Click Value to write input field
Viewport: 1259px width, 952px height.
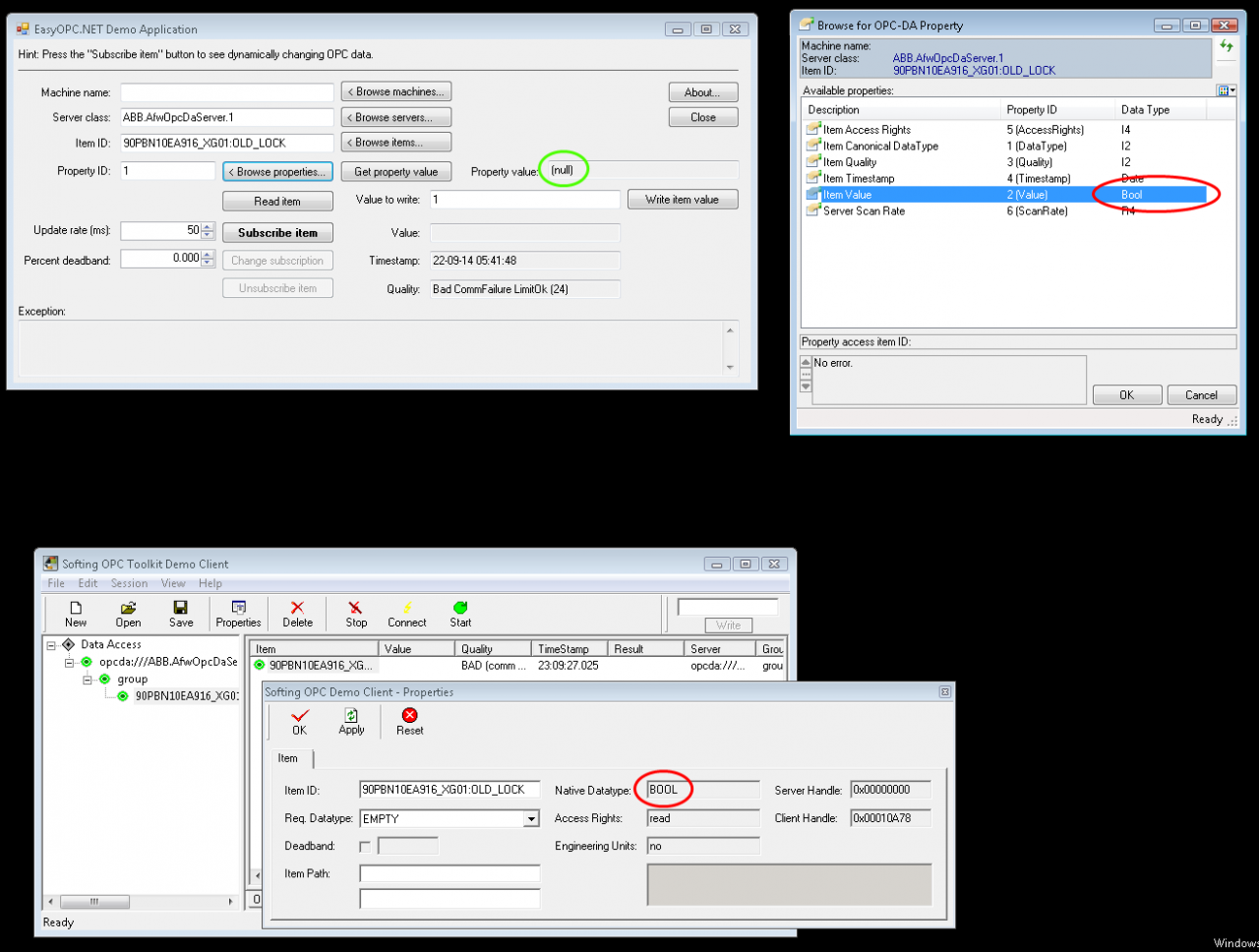point(524,200)
